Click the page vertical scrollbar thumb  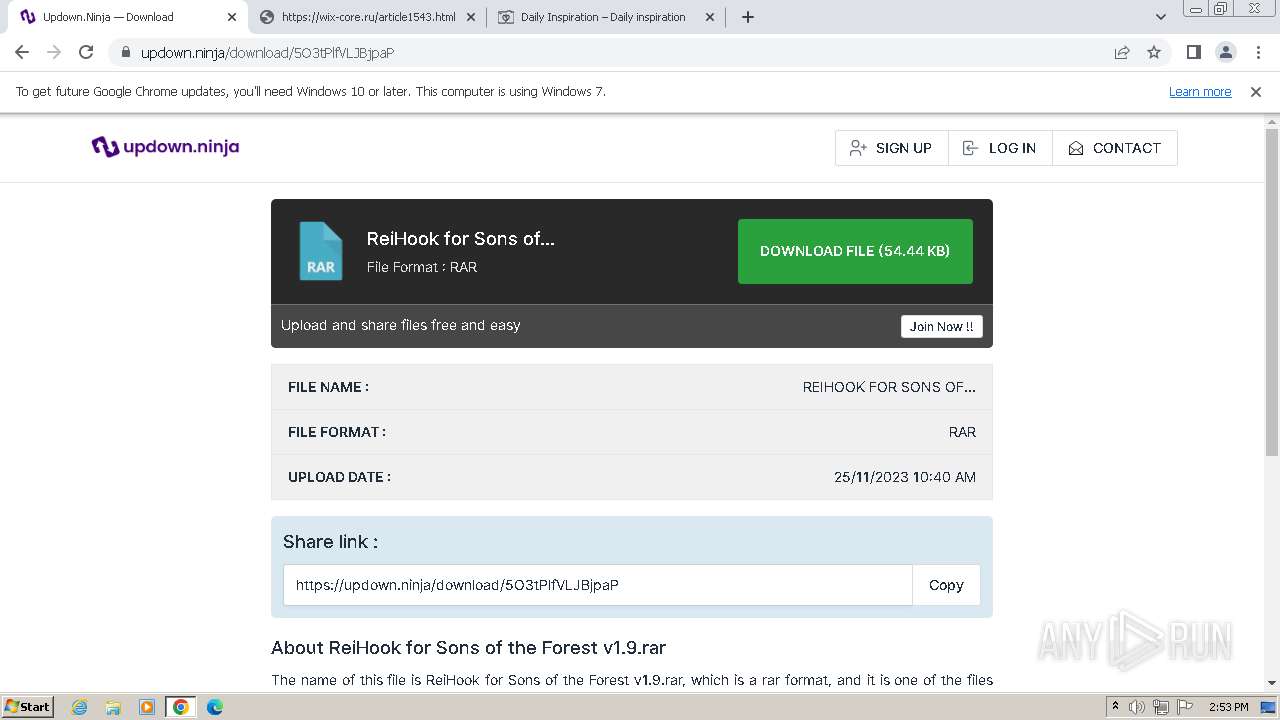coord(1272,290)
